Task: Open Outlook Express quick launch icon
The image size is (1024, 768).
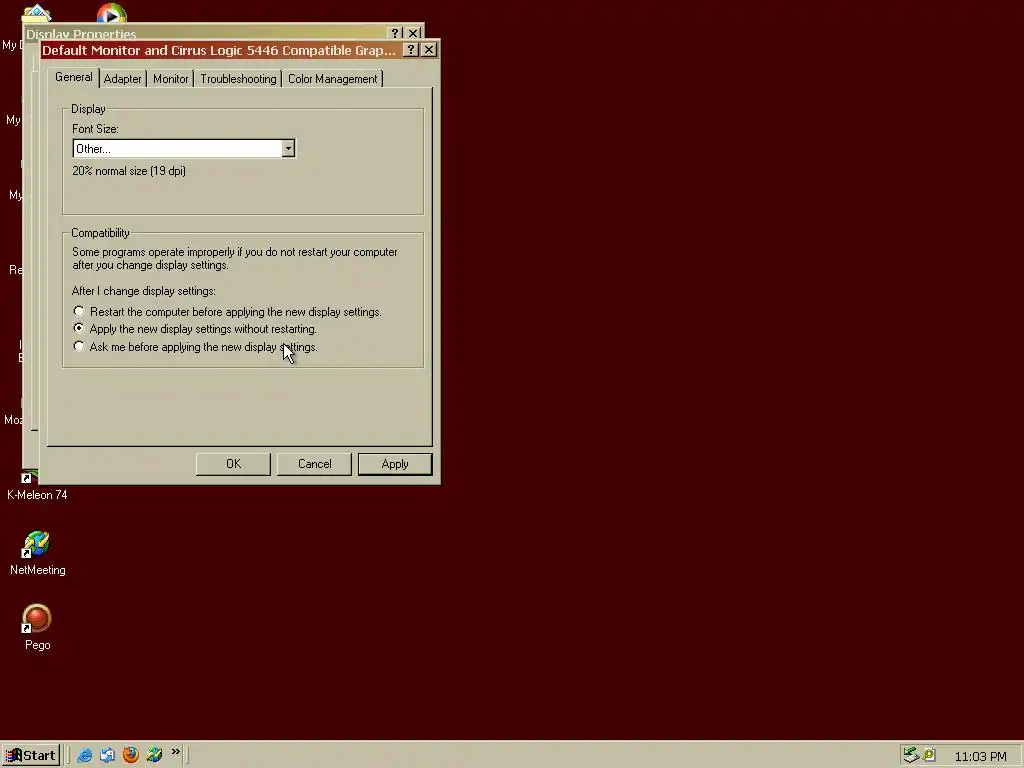Action: pyautogui.click(x=107, y=755)
